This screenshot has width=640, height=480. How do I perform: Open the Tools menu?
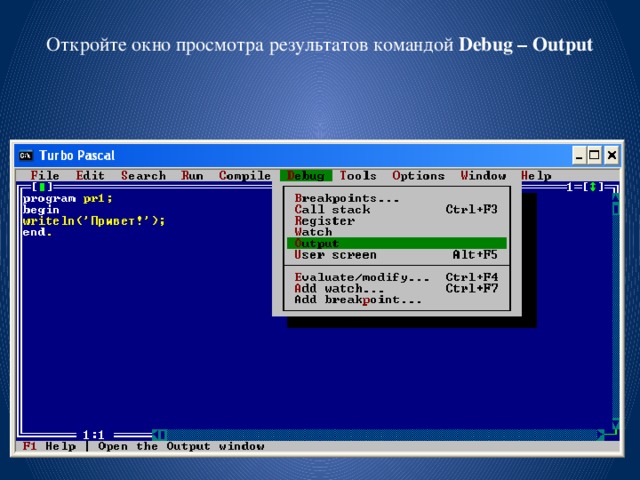tap(358, 176)
